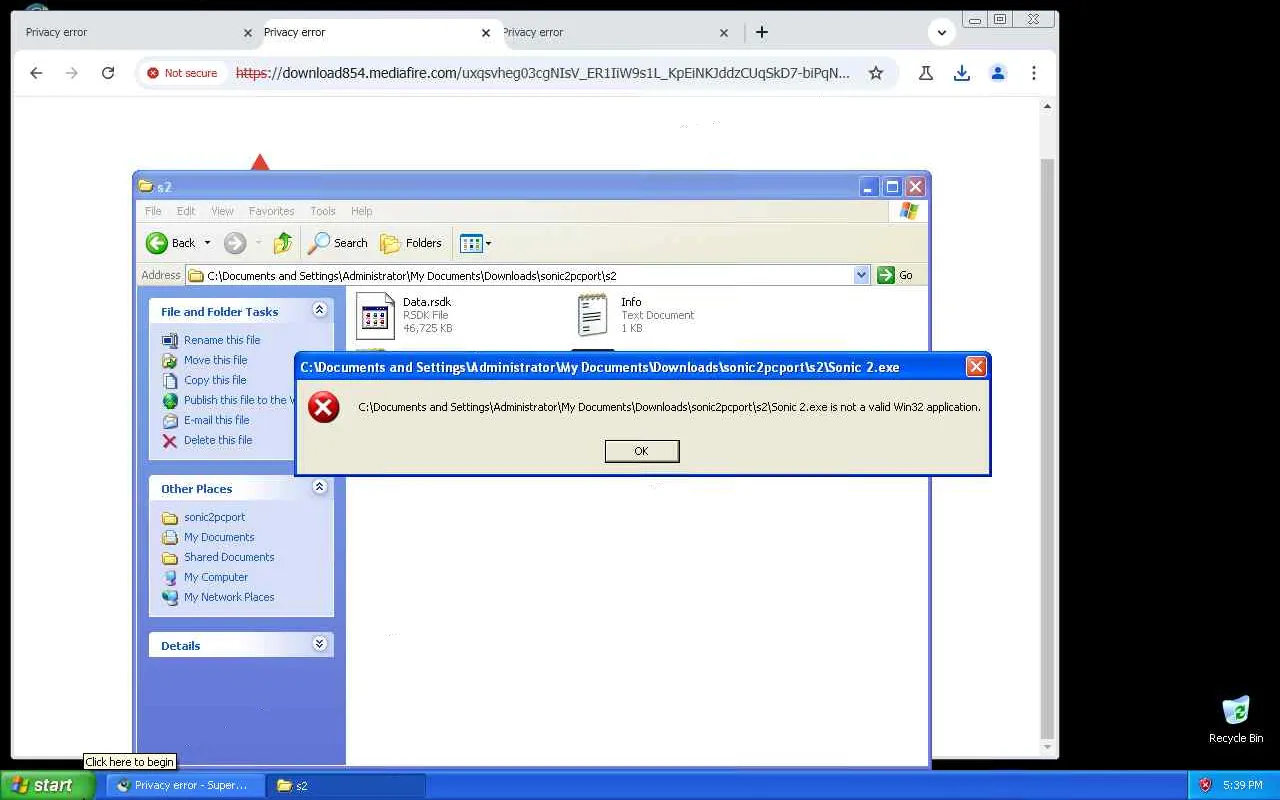Click OK in the Win32 error dialog

pos(641,451)
